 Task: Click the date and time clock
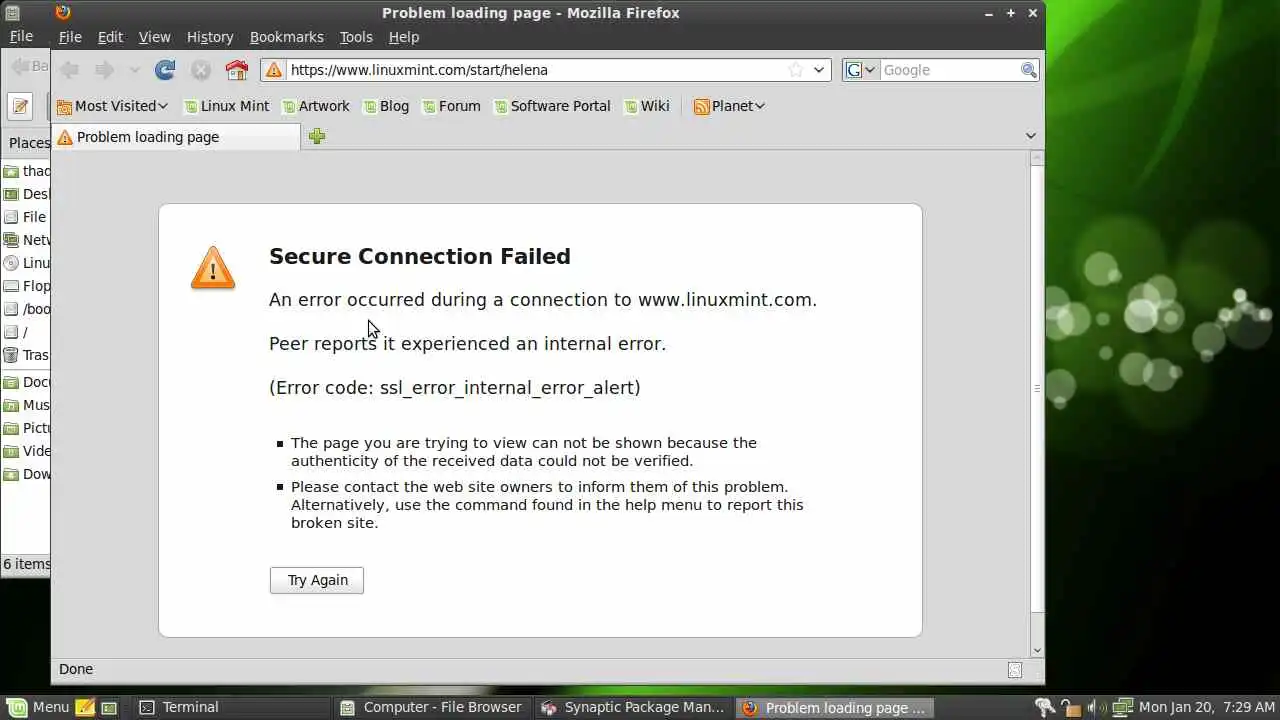coord(1206,707)
